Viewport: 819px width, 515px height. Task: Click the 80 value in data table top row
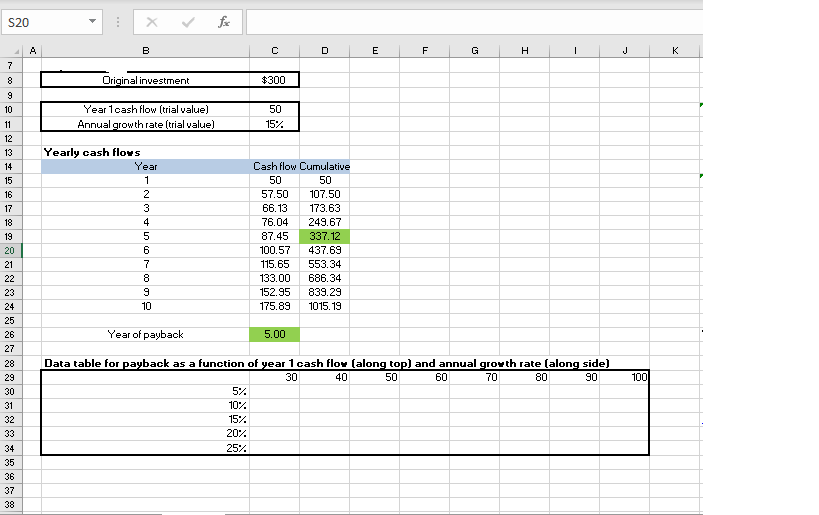click(525, 378)
